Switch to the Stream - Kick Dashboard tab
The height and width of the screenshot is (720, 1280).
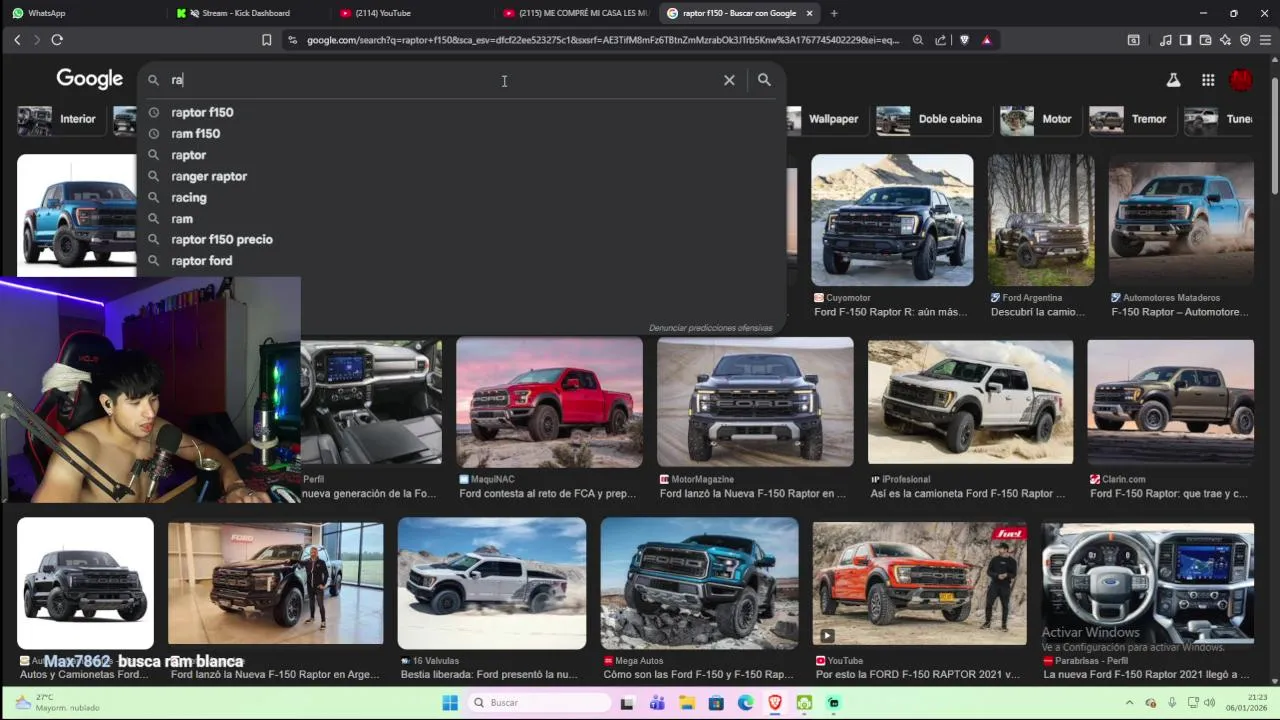[246, 13]
